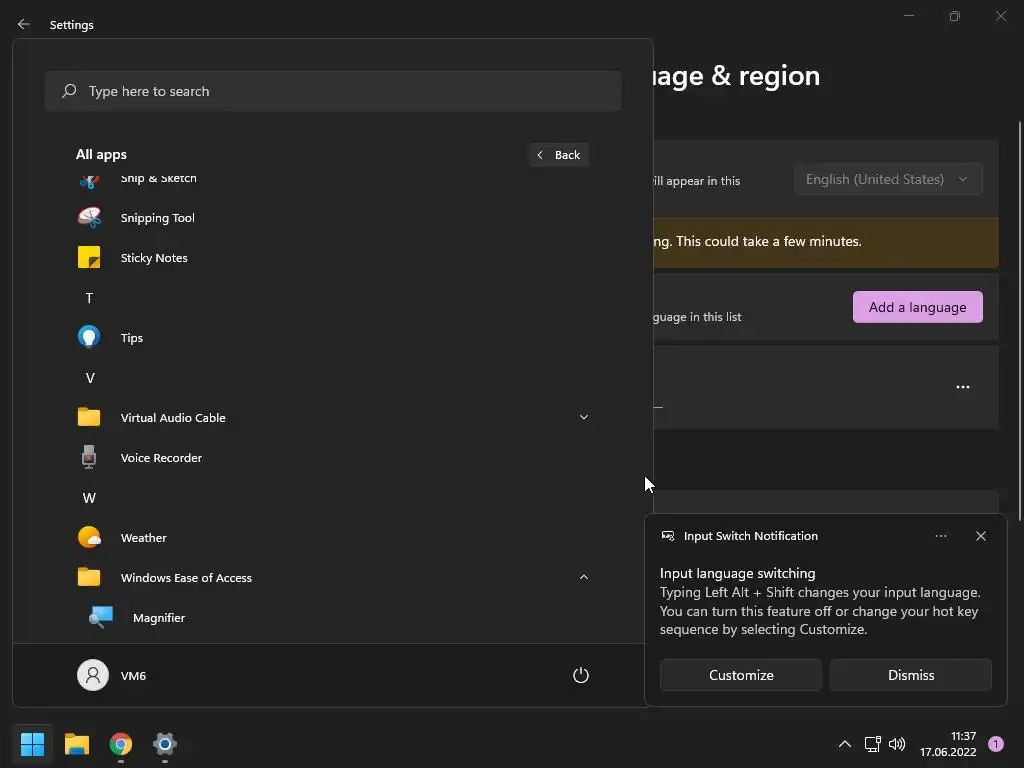Expand the Virtual Audio Cable folder
The image size is (1024, 768).
[584, 417]
